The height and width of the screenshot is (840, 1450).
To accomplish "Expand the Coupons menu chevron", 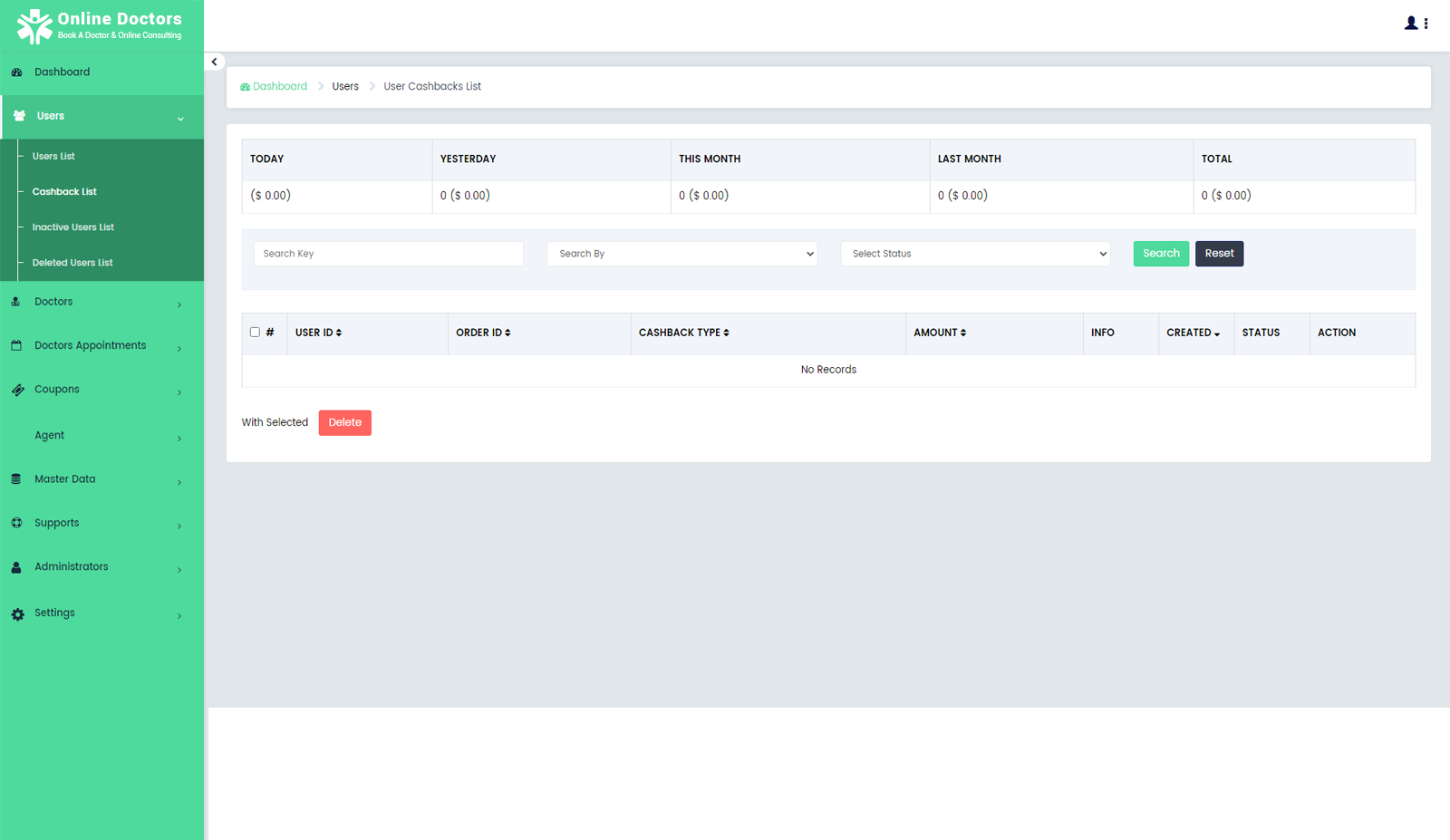I will [179, 392].
